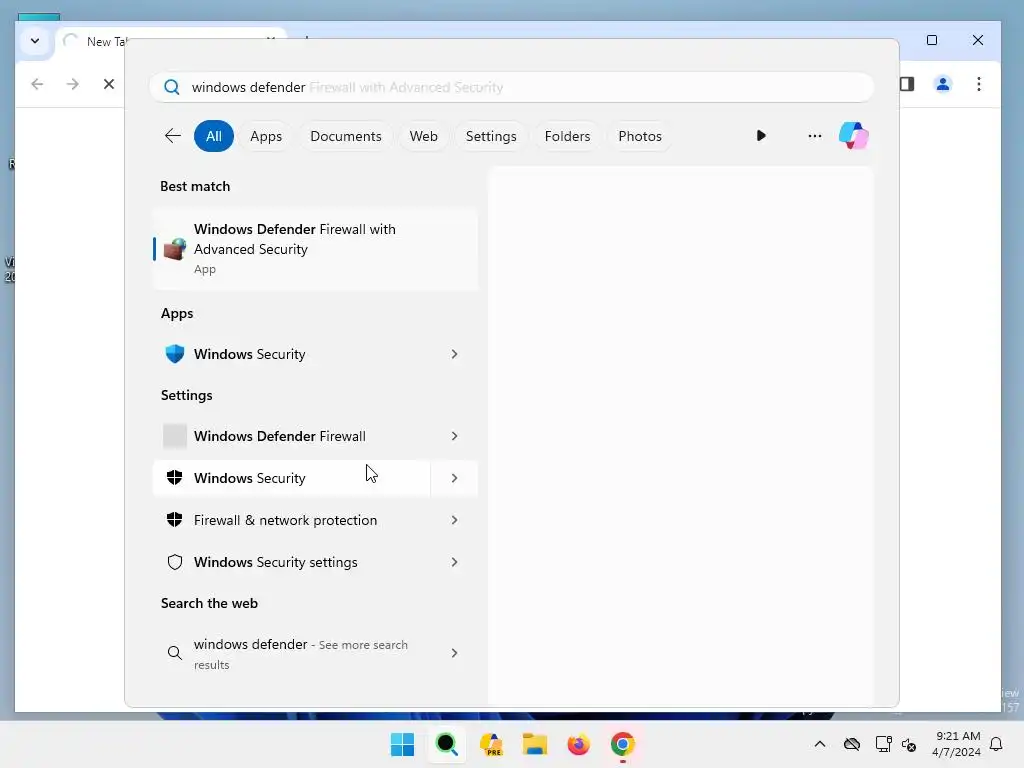This screenshot has width=1024, height=768.
Task: Expand the web search result chevron
Action: coord(455,653)
